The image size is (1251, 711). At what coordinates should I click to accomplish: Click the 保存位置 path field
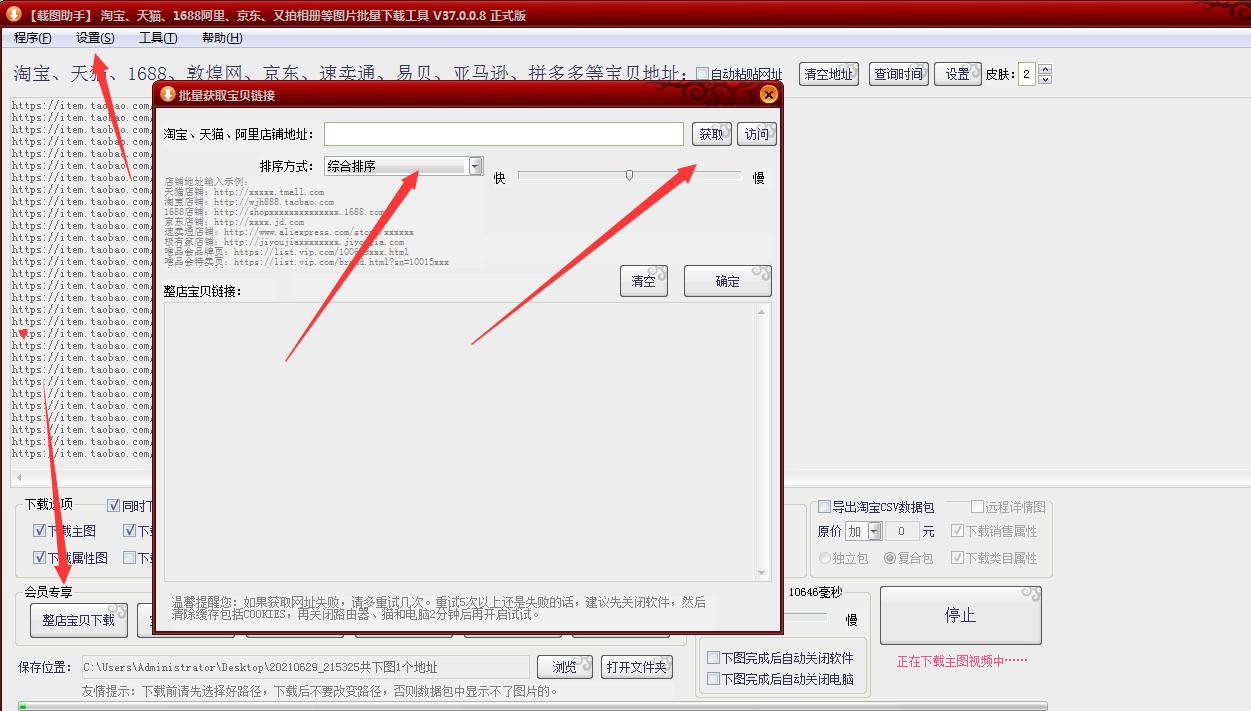pos(305,667)
